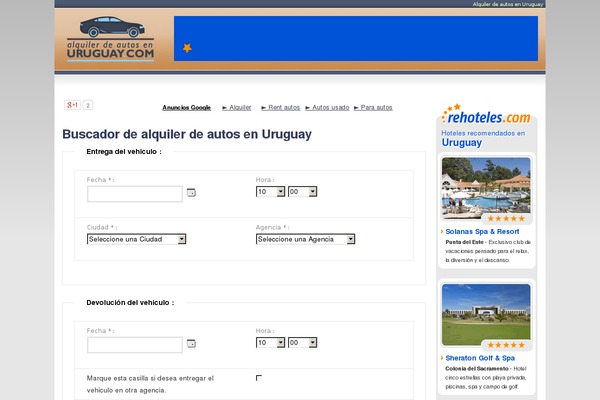Image resolution: width=600 pixels, height=400 pixels.
Task: Open the Rent autos ad link
Action: tap(280, 108)
